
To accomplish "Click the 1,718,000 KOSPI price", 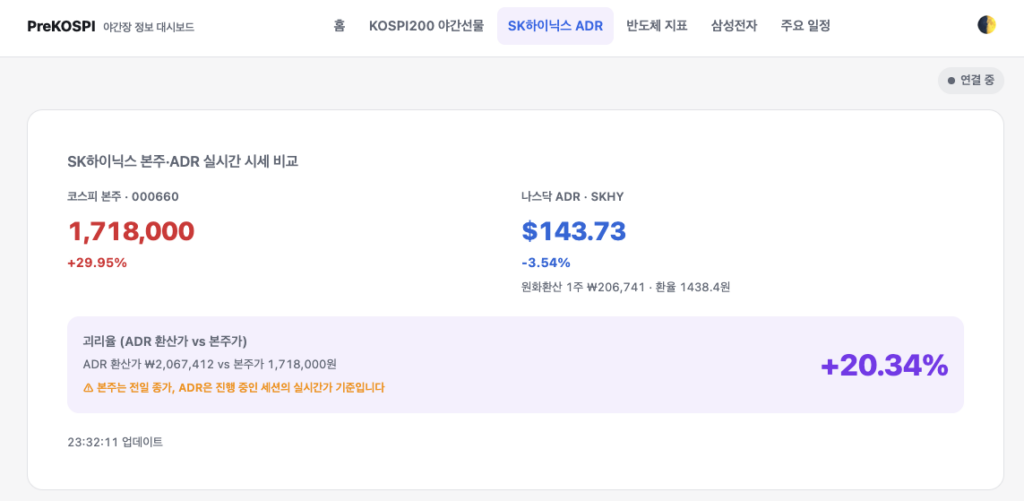I will (x=131, y=231).
